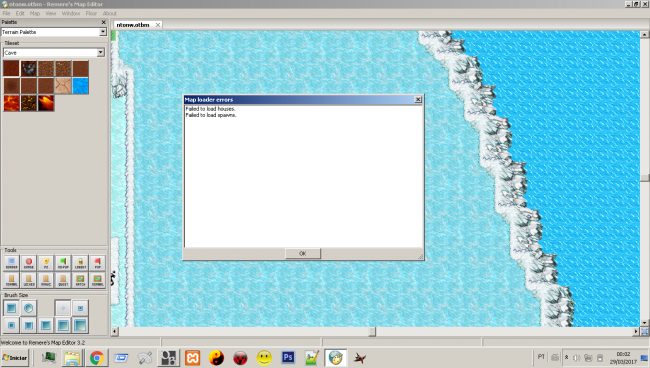Switch to the ntonw.otbm tab
This screenshot has width=650, height=368.
click(x=133, y=25)
